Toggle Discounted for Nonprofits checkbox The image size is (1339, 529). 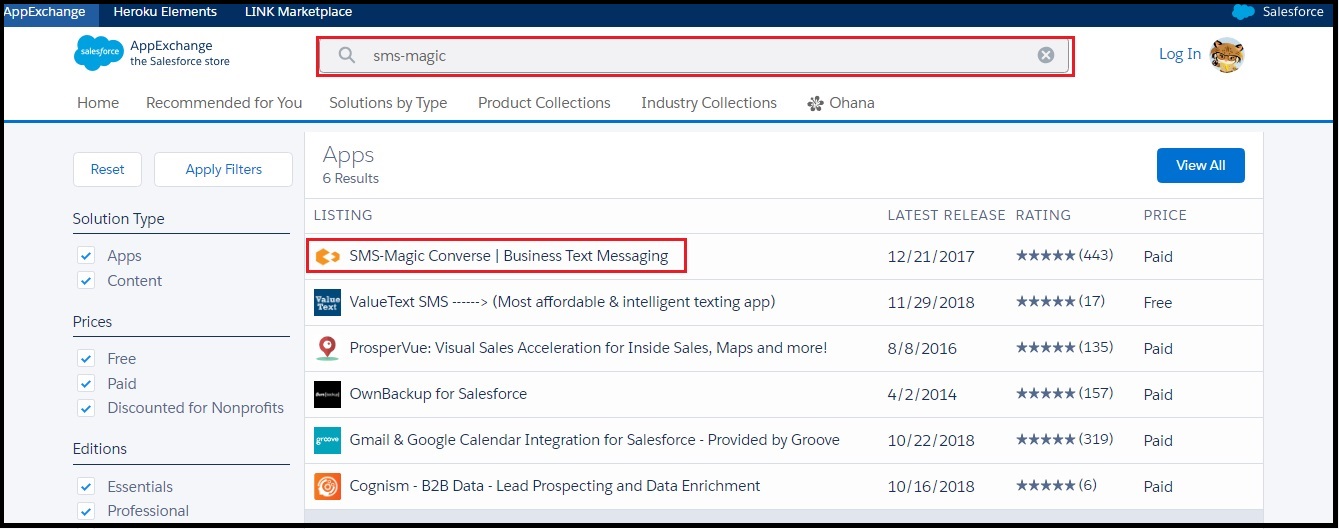click(86, 408)
